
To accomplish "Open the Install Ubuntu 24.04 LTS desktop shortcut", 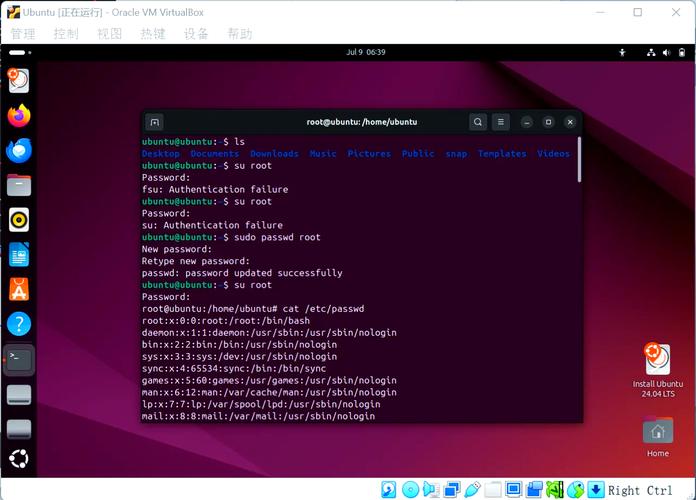I will click(x=658, y=371).
